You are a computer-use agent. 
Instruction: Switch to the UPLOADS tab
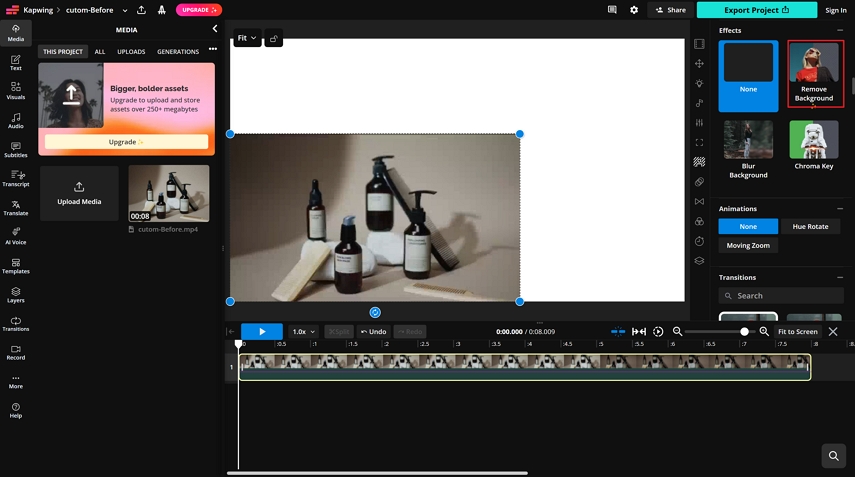(x=131, y=52)
